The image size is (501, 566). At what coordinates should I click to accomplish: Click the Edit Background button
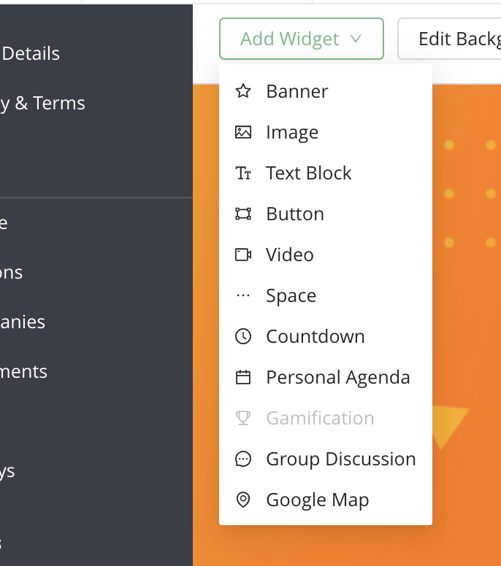point(449,39)
